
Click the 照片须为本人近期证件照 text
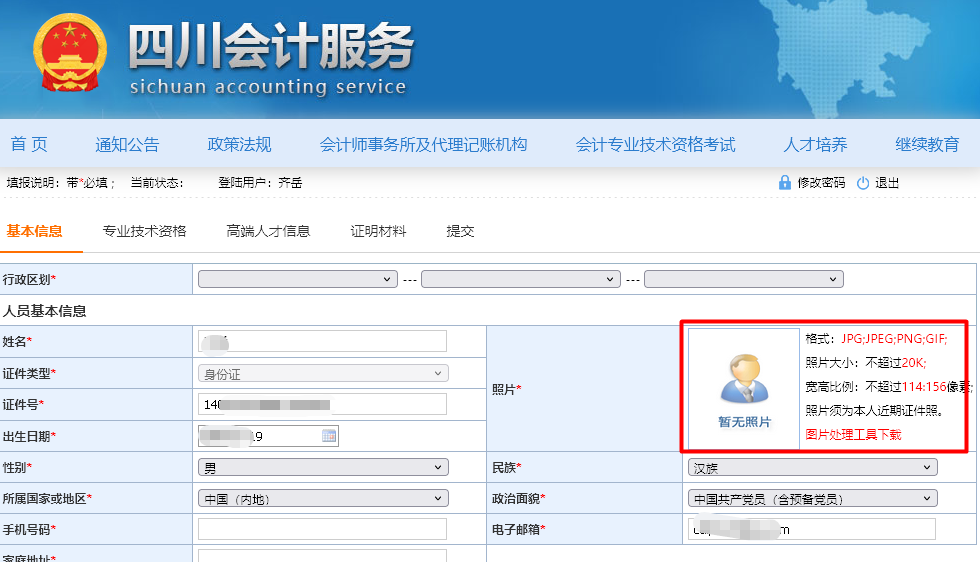(x=874, y=411)
